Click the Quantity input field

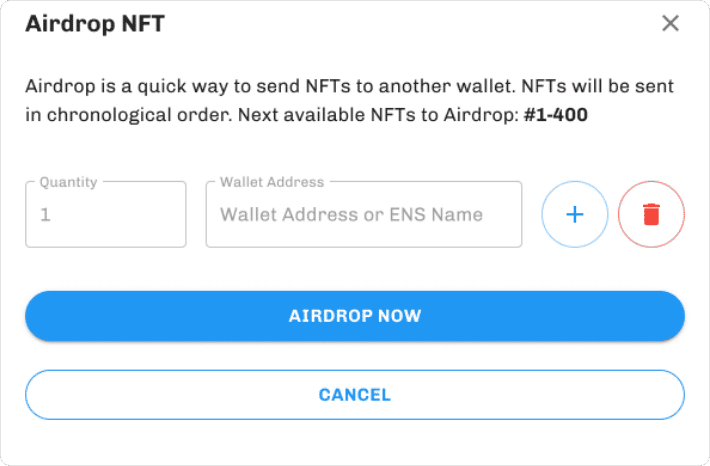pos(106,214)
